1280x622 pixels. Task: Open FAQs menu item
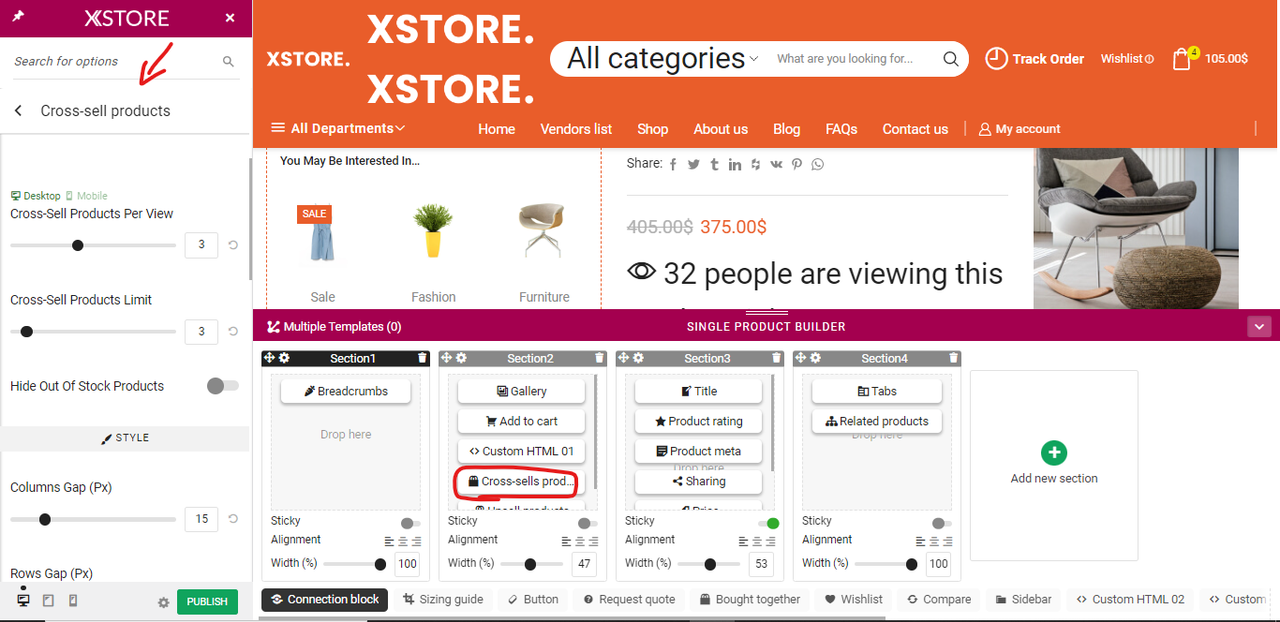[842, 129]
